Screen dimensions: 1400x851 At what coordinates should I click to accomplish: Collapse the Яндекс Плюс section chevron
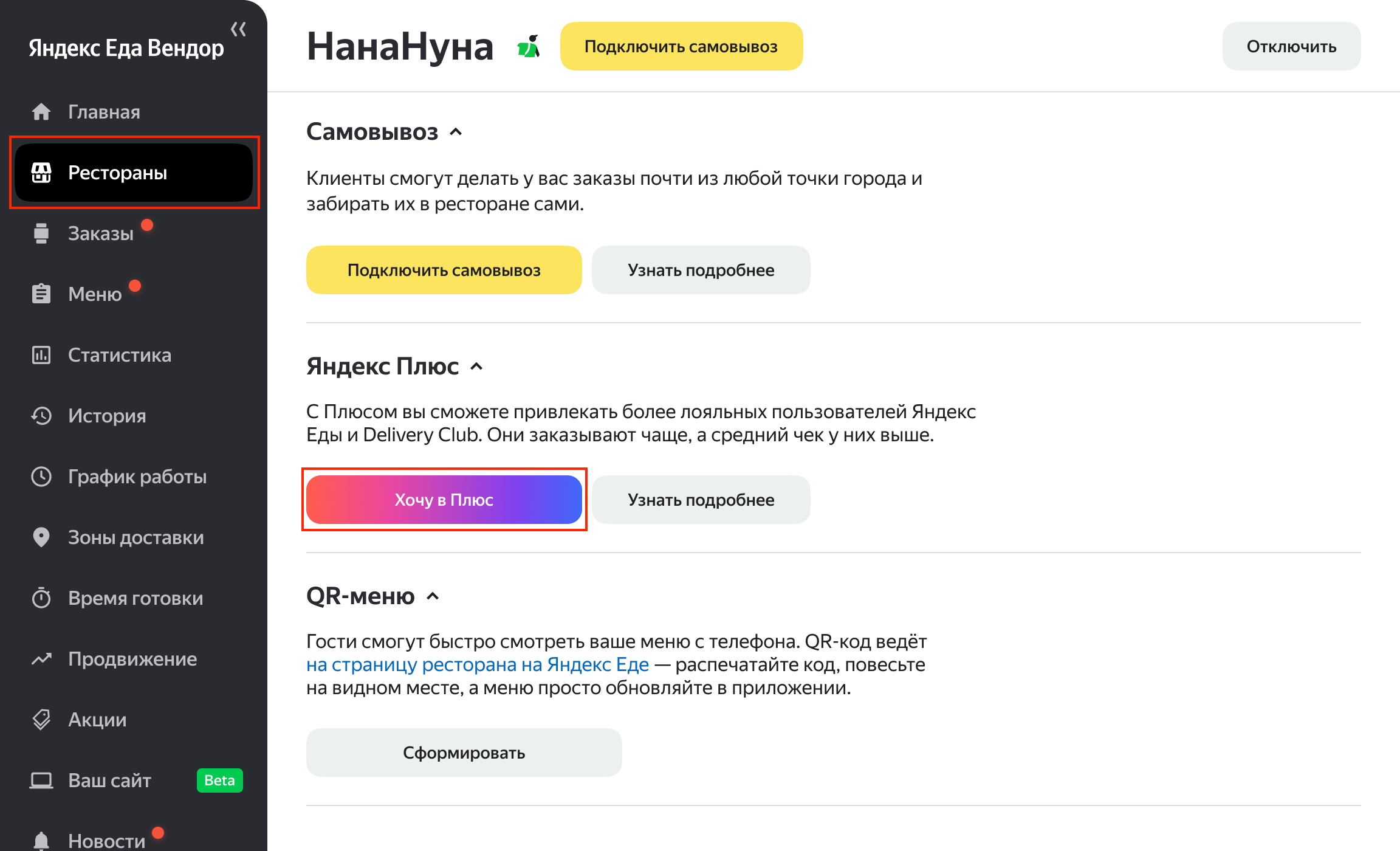477,367
